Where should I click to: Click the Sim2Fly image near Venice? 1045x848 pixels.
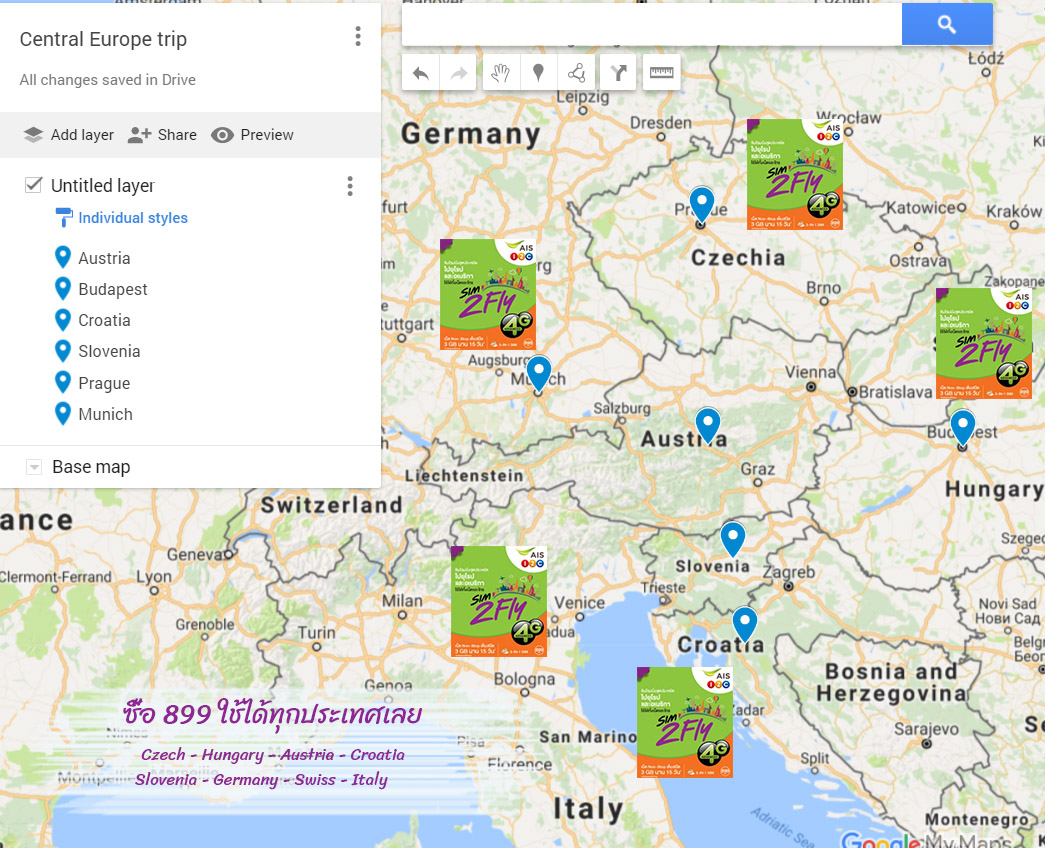tap(499, 601)
